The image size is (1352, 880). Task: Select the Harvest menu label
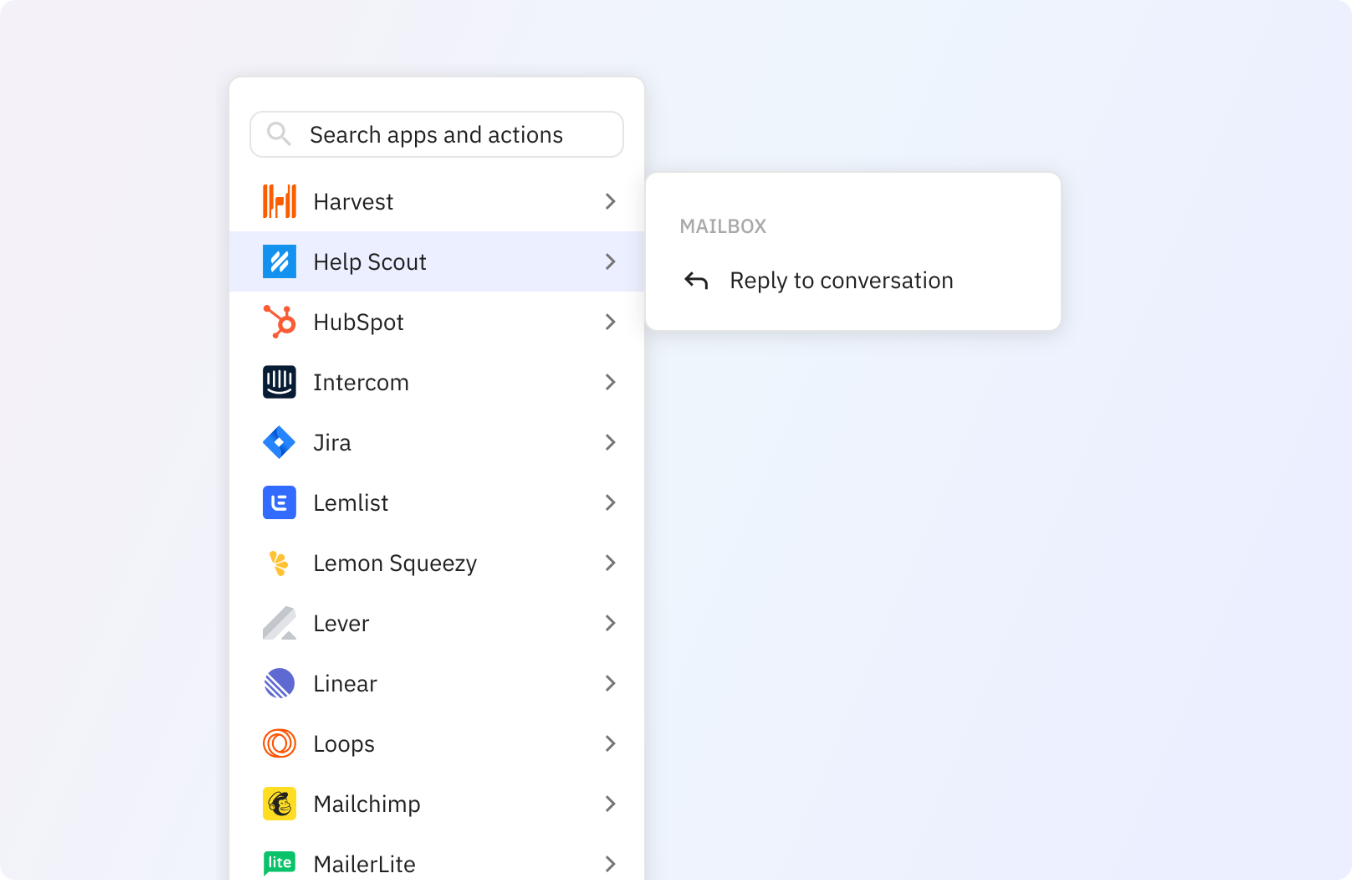353,201
